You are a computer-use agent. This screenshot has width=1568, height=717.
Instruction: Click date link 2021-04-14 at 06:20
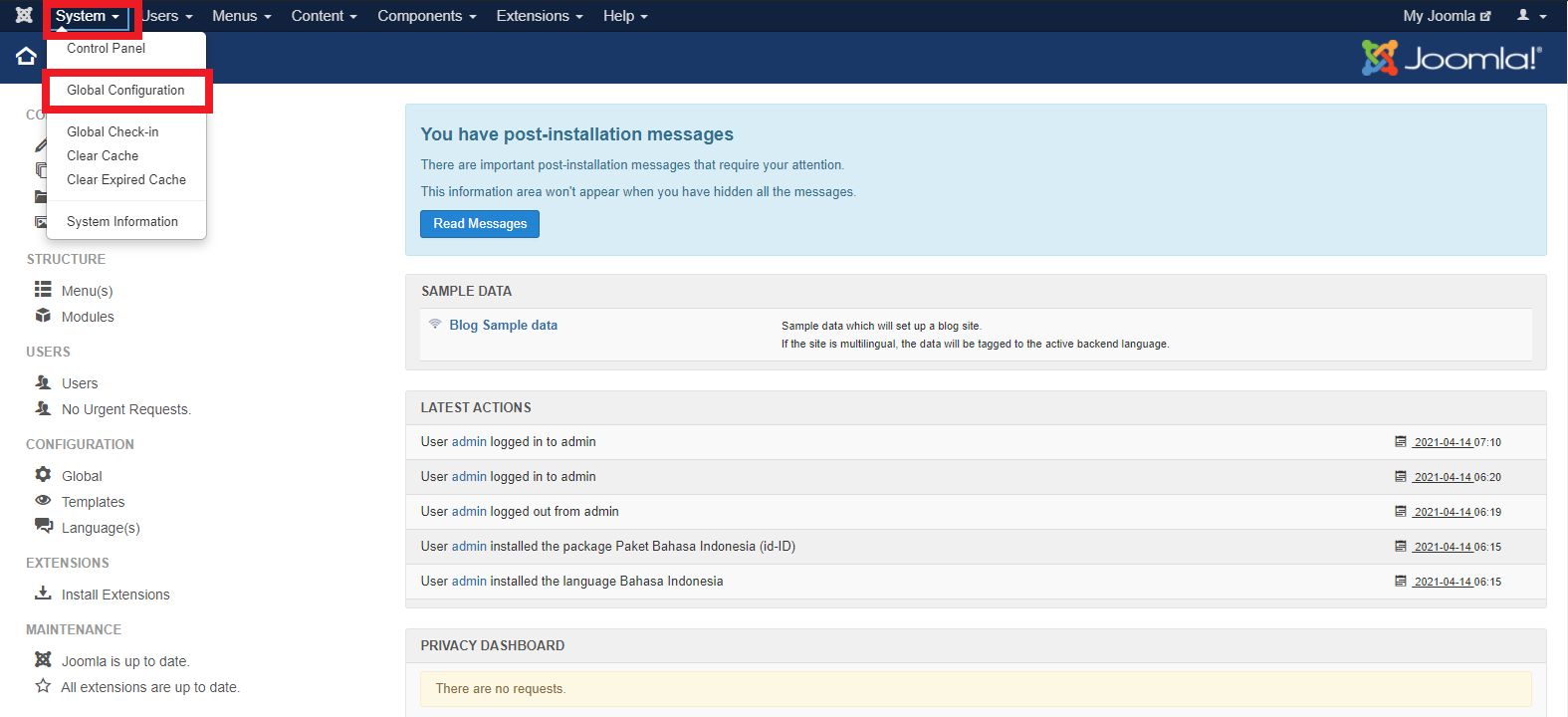(1443, 477)
